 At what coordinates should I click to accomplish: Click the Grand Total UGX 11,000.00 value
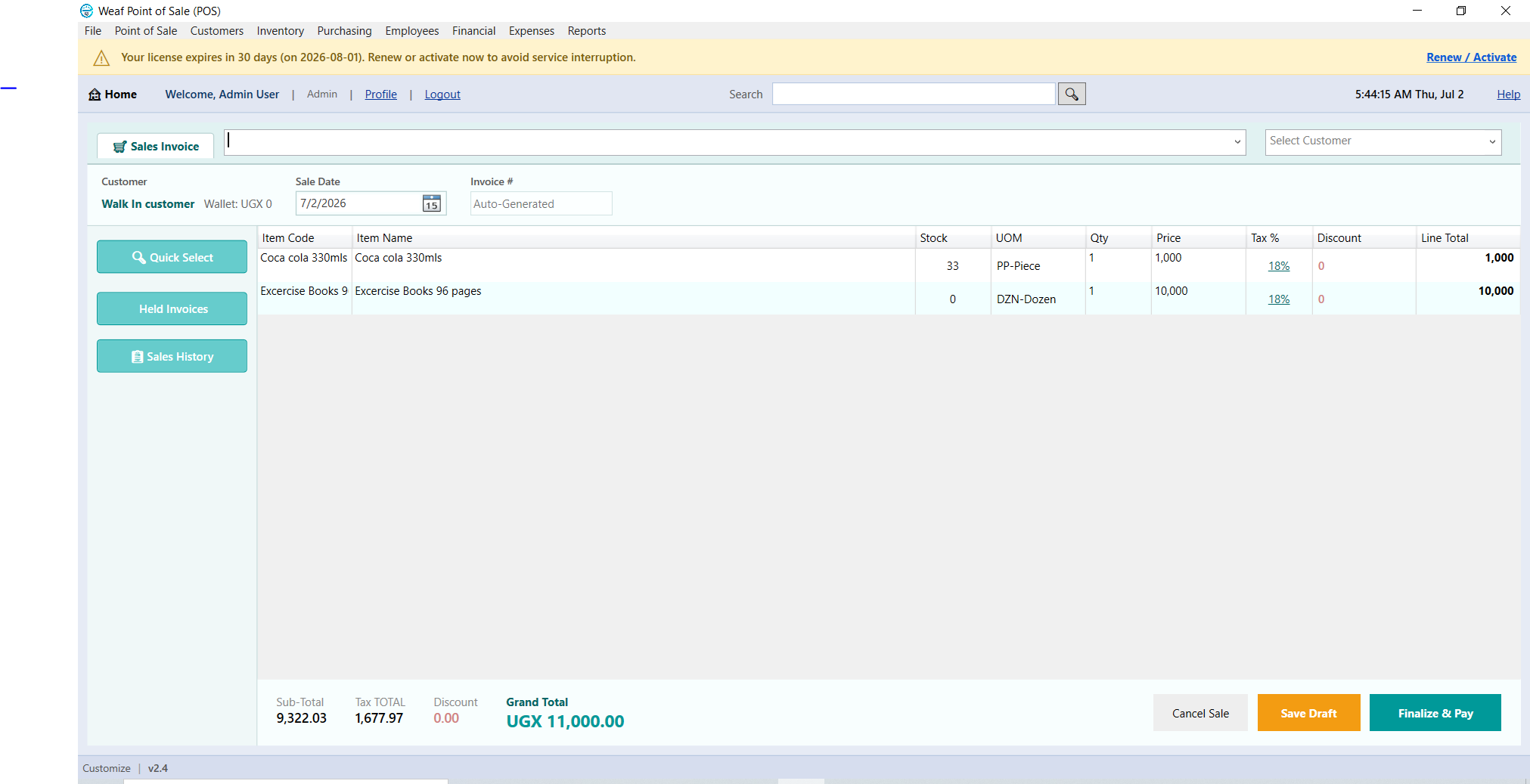click(565, 721)
